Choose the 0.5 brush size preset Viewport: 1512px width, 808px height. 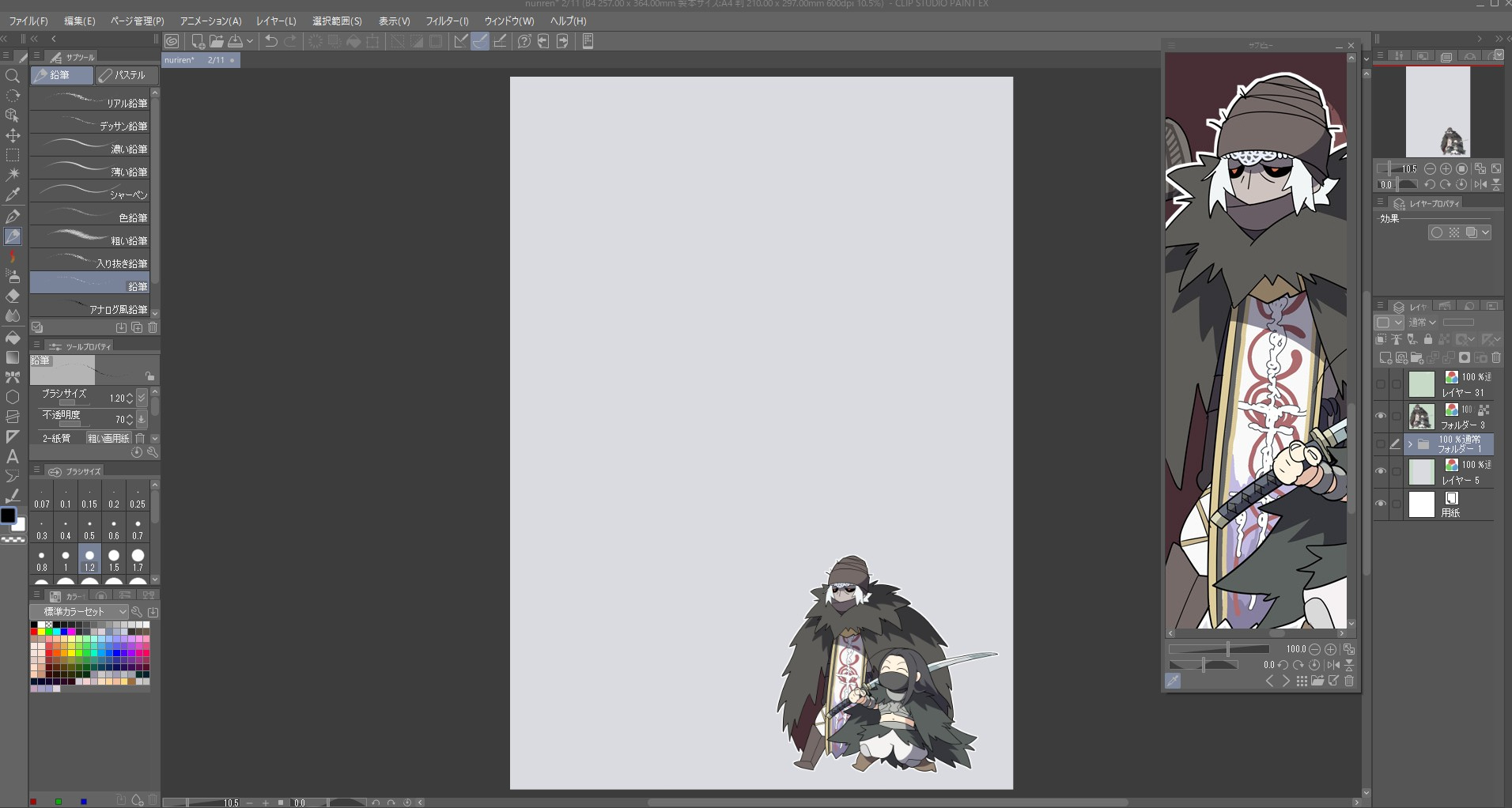(89, 528)
